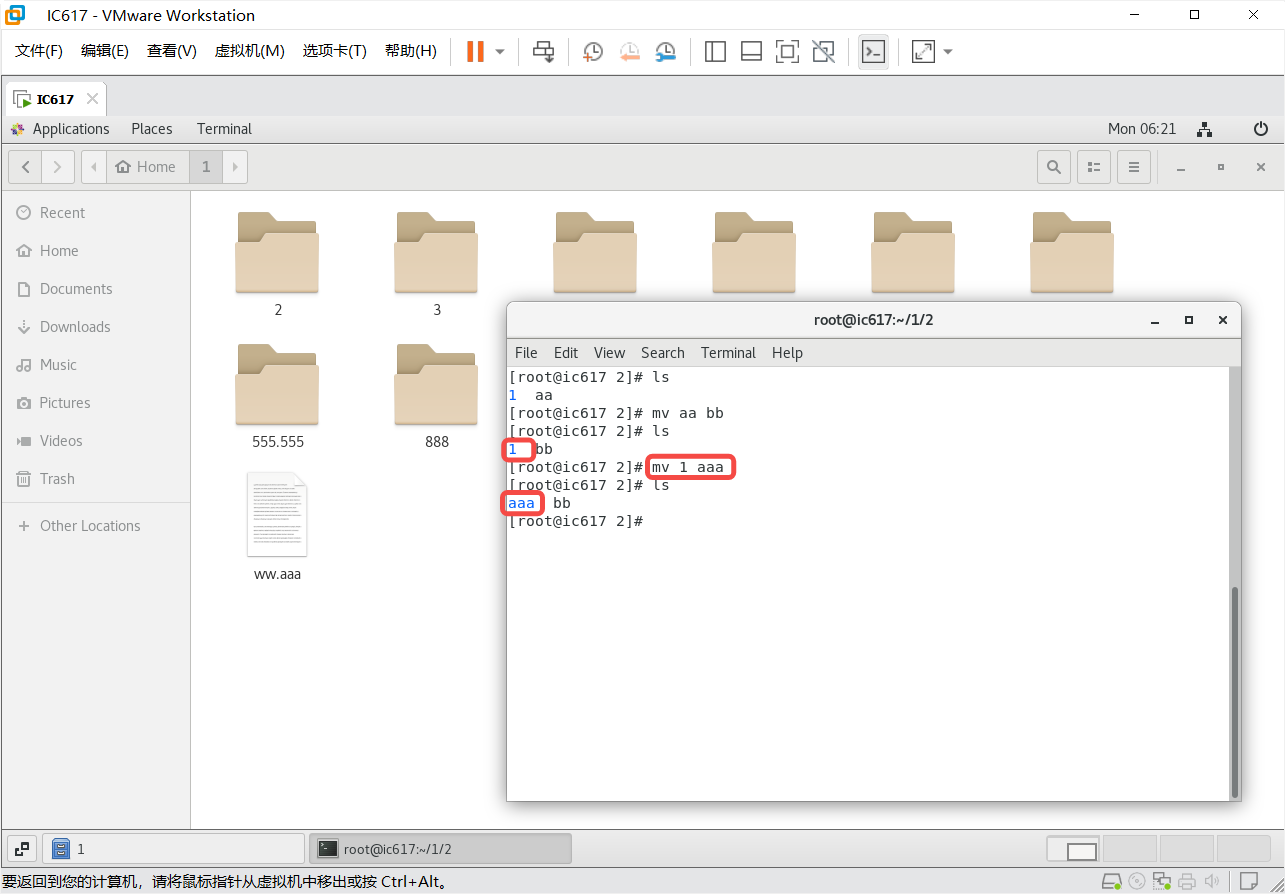
Task: Close the IC617 tab
Action: point(92,99)
